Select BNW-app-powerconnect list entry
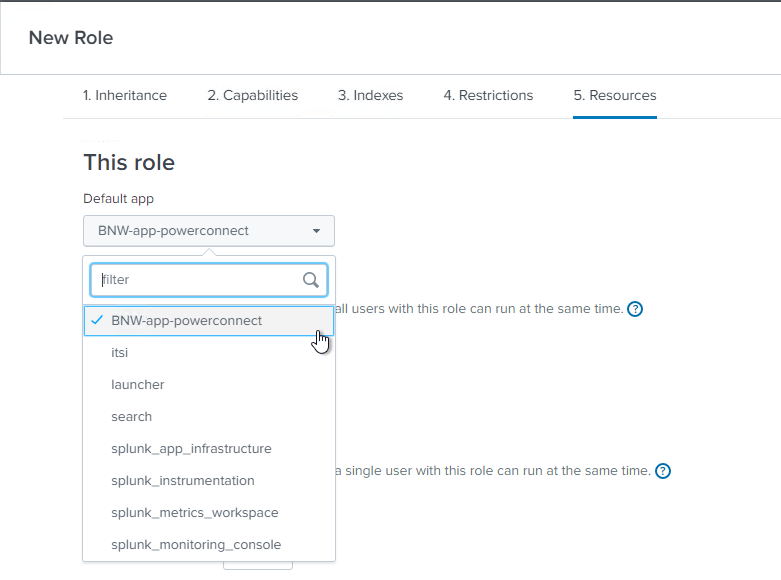Viewport: 781px width, 580px height. coord(187,321)
